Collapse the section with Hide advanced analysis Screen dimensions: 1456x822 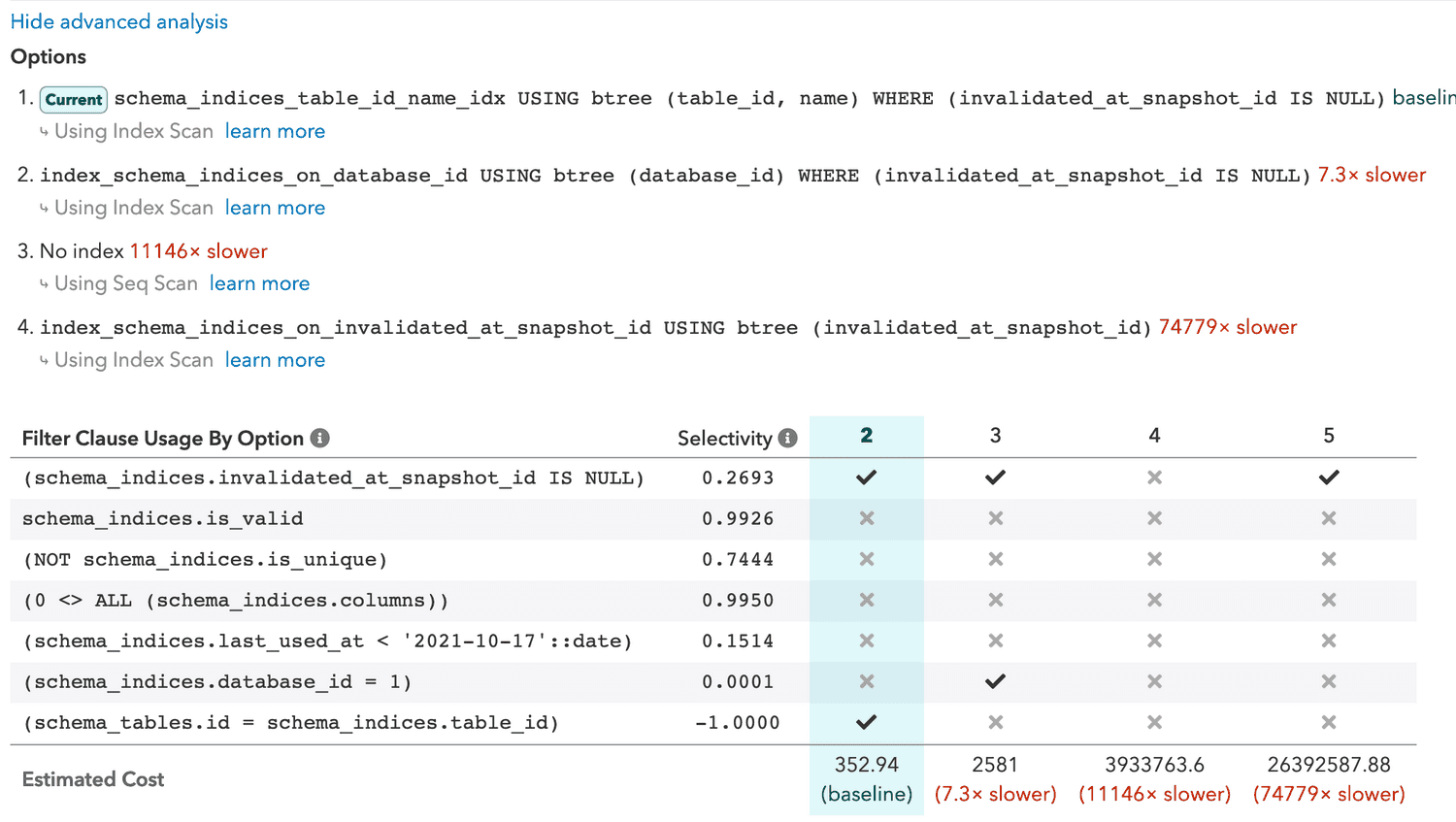click(119, 21)
